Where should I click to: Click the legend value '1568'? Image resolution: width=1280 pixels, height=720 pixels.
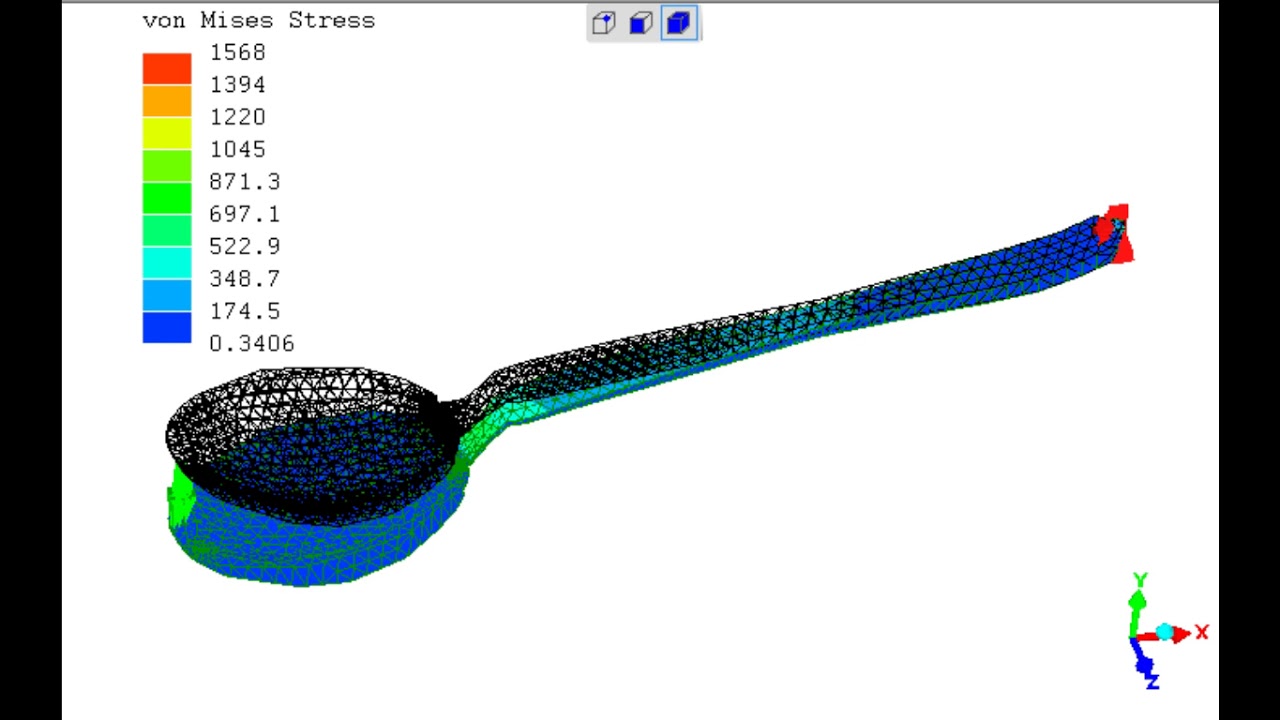pyautogui.click(x=237, y=52)
